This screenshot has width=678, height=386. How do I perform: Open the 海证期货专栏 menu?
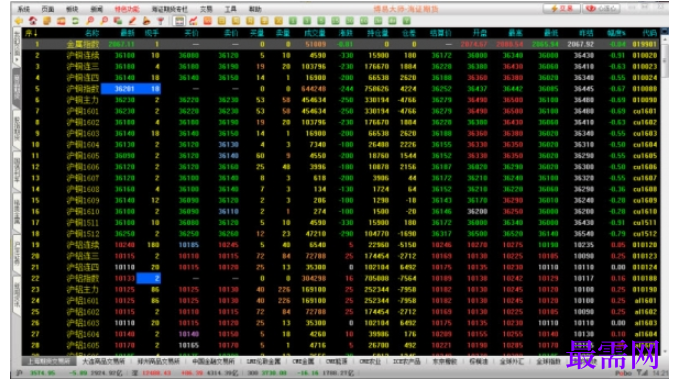tap(170, 9)
